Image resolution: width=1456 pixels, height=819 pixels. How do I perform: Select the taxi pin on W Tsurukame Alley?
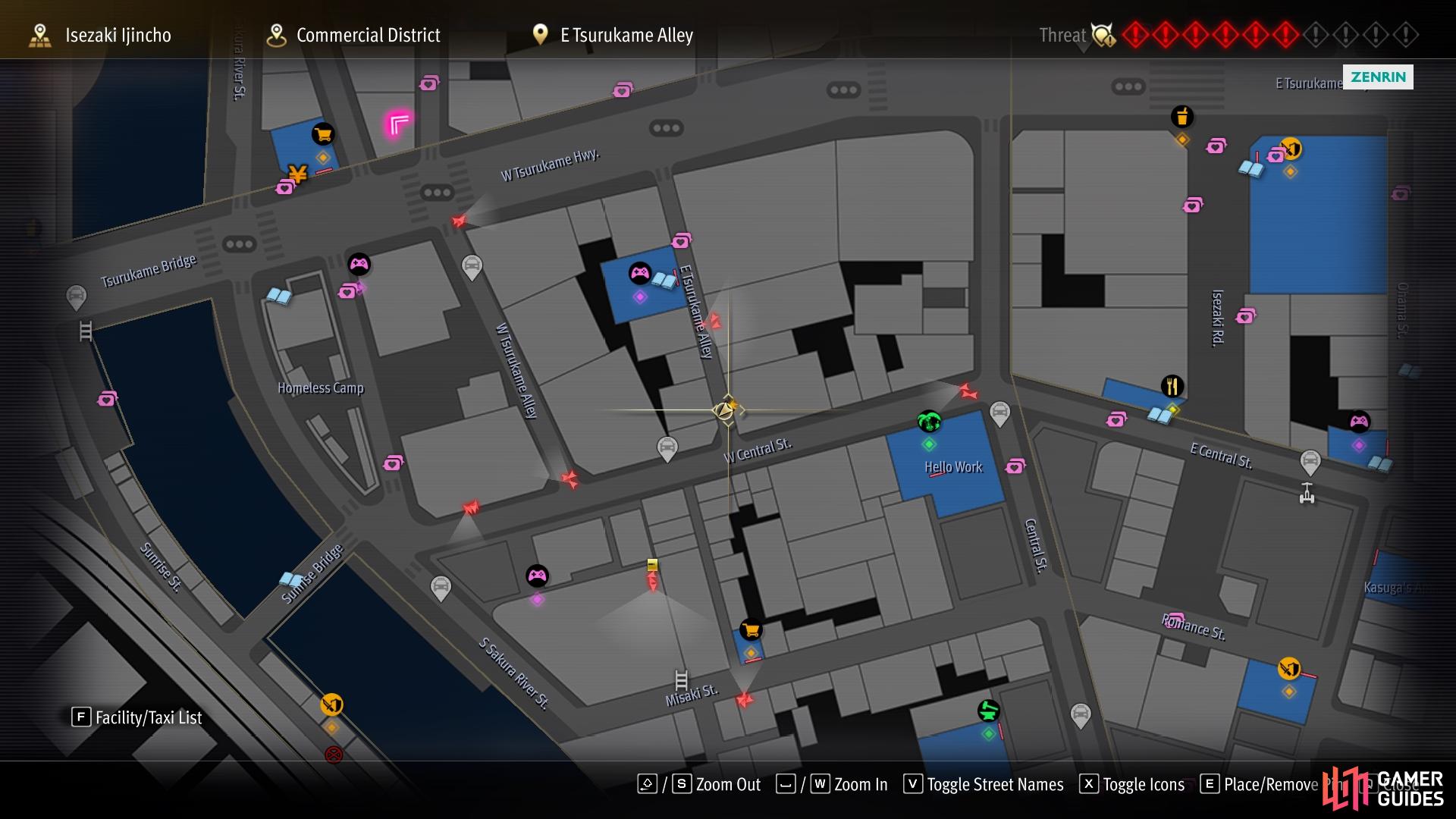472,267
